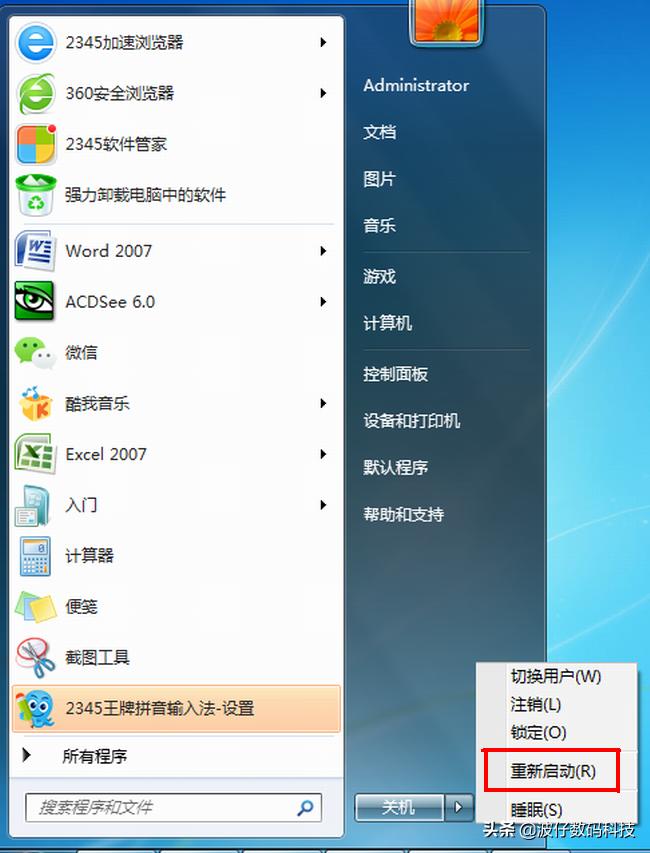The width and height of the screenshot is (650, 853).
Task: Open 酷我音乐 music icon
Action: 35,404
